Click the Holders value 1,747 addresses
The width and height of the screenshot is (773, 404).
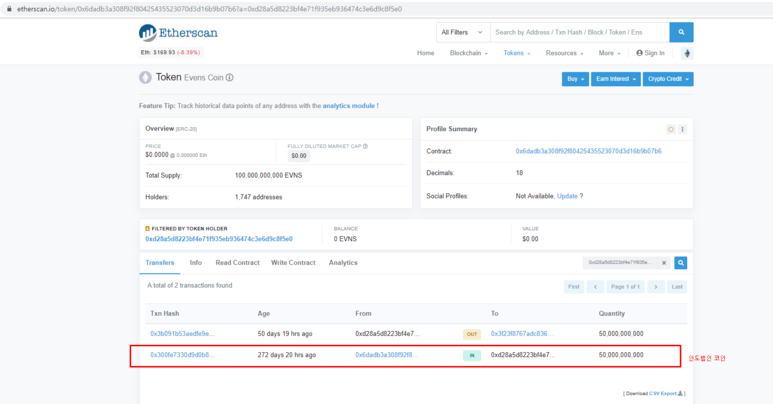pyautogui.click(x=258, y=197)
